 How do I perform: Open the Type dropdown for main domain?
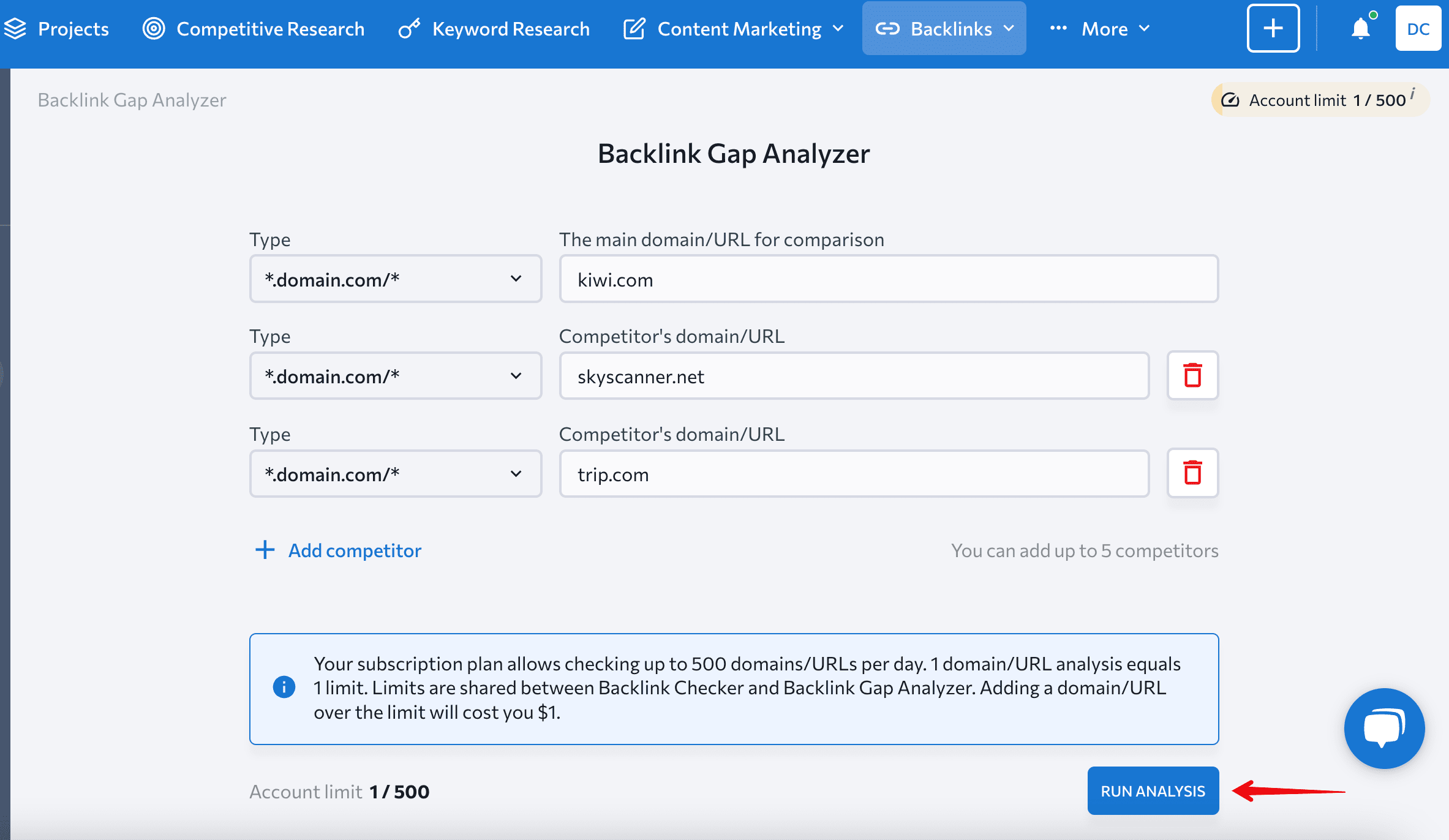click(396, 279)
